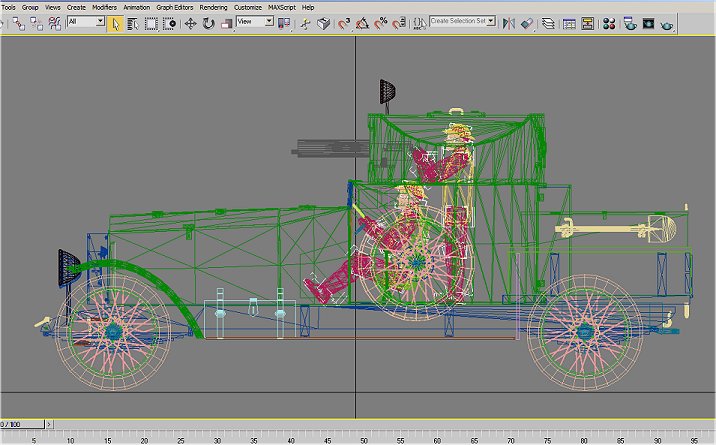This screenshot has height=445, width=716.
Task: Open the Create menu
Action: point(76,7)
